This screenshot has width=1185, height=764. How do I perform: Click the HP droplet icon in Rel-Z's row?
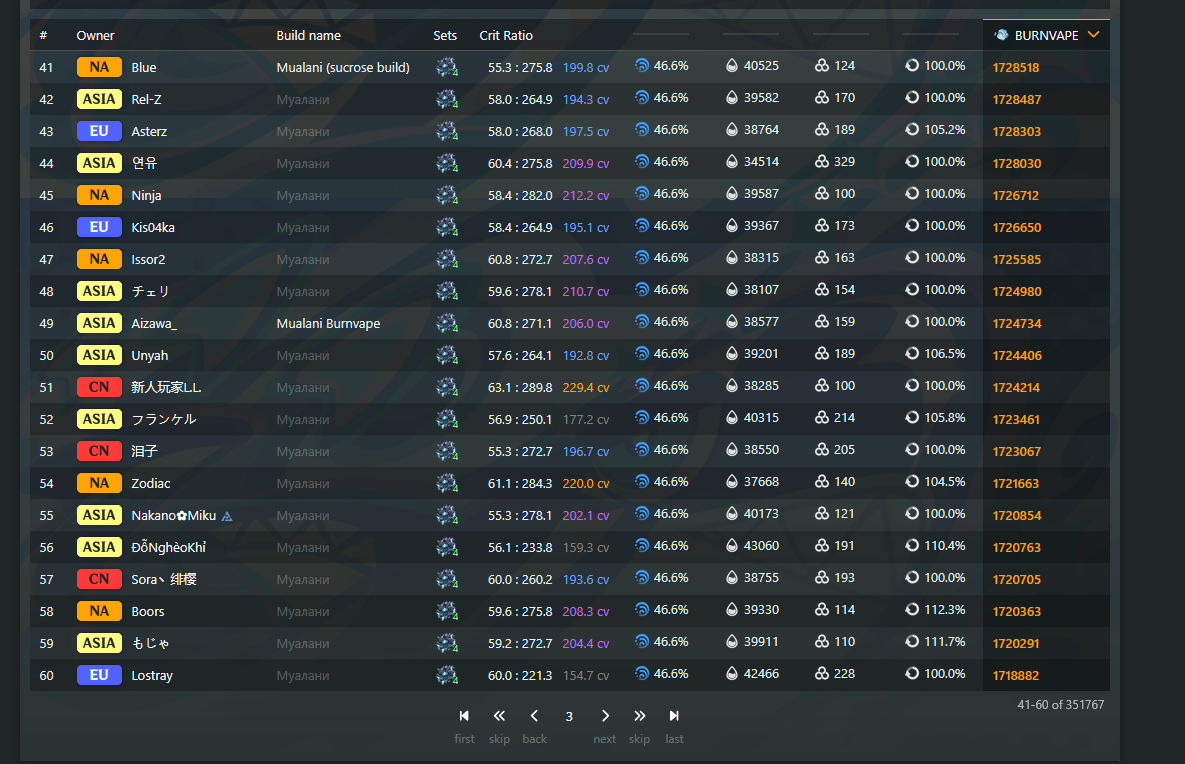click(732, 97)
